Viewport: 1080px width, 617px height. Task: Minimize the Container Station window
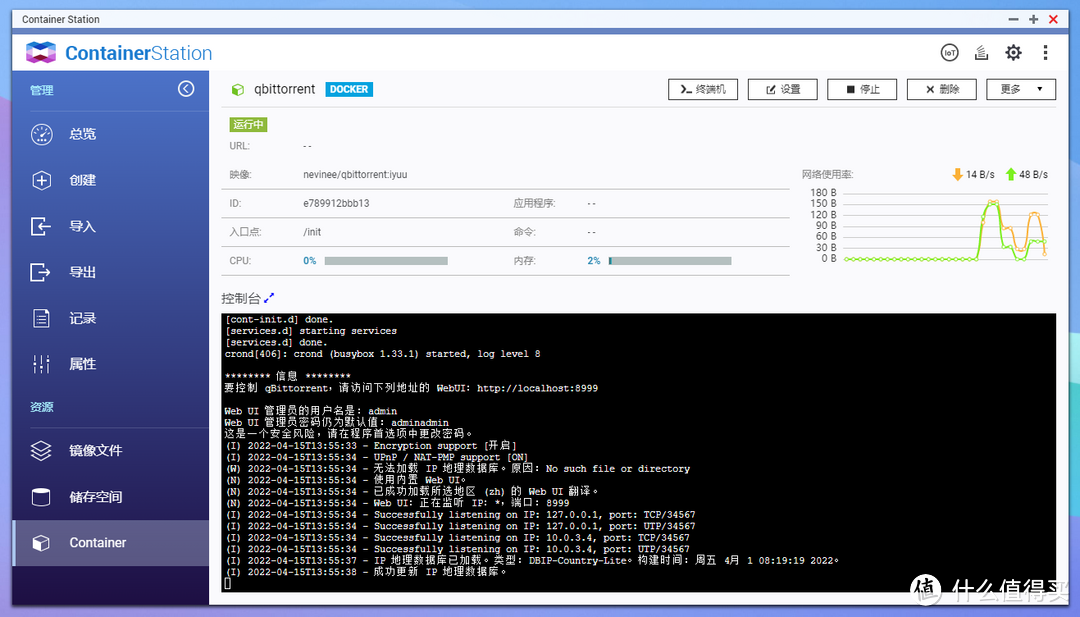coord(1013,19)
